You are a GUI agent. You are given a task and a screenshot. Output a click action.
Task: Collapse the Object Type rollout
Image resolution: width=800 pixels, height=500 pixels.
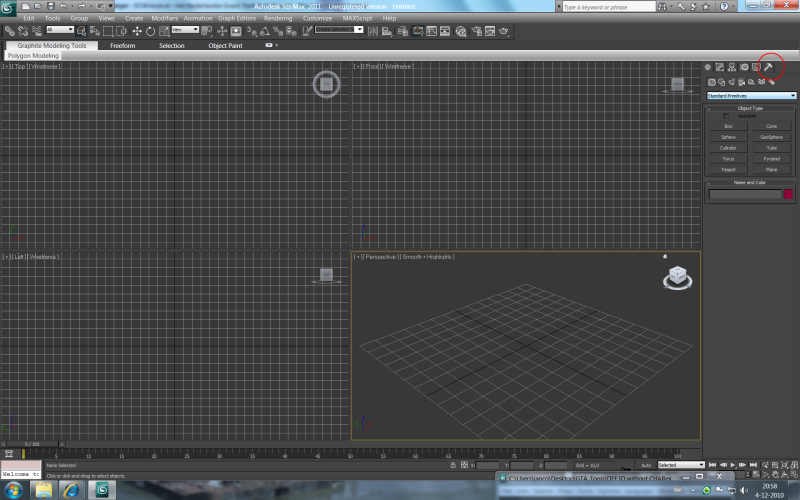[x=750, y=108]
